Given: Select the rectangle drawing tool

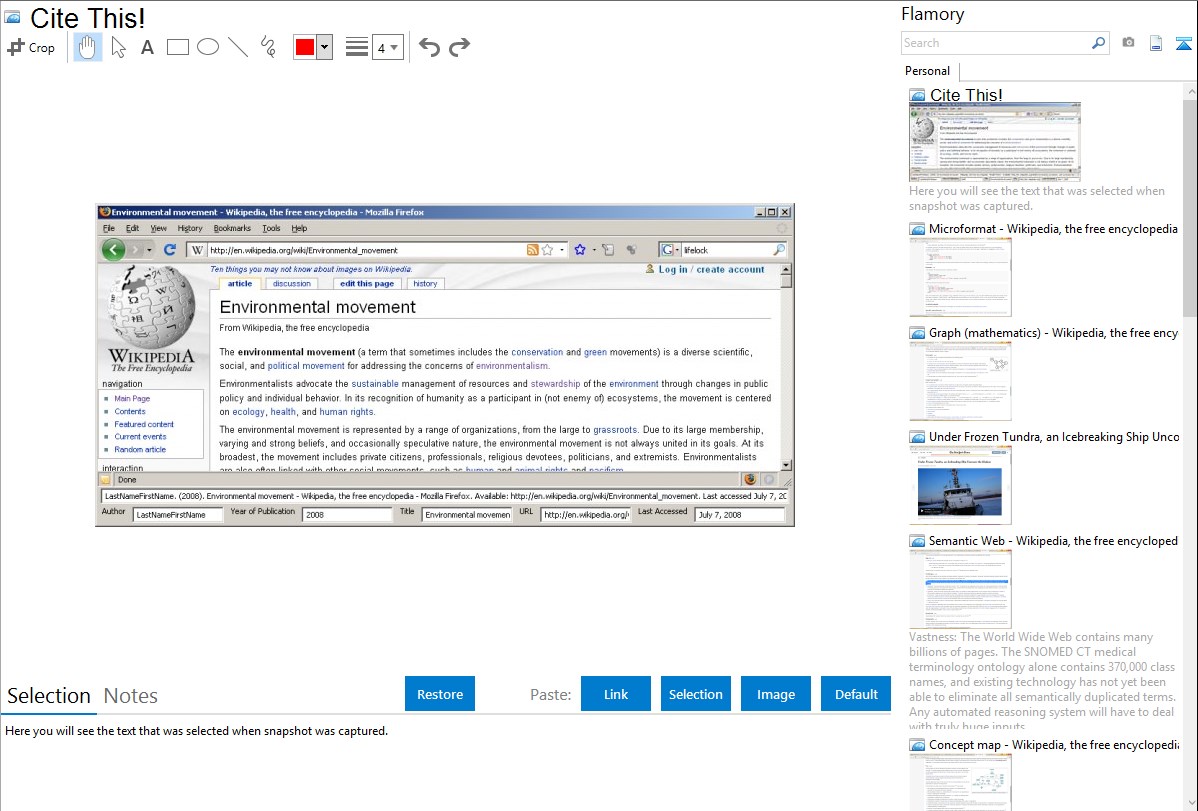Looking at the screenshot, I should (x=177, y=47).
